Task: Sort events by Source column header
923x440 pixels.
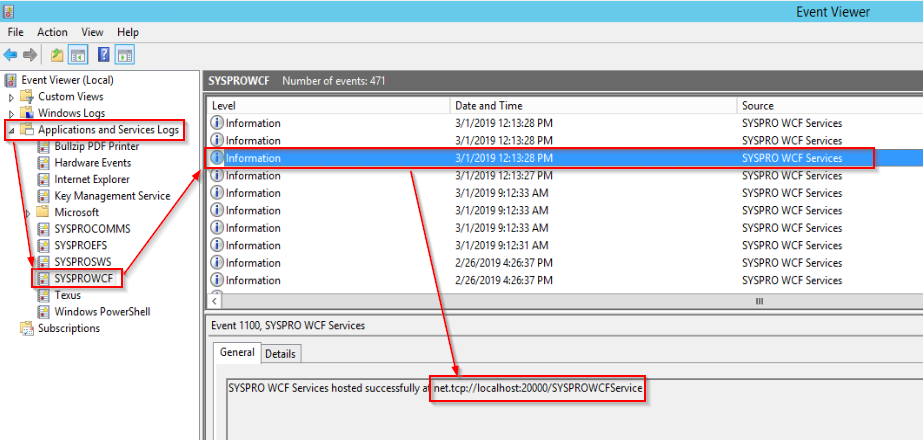Action: (x=829, y=105)
